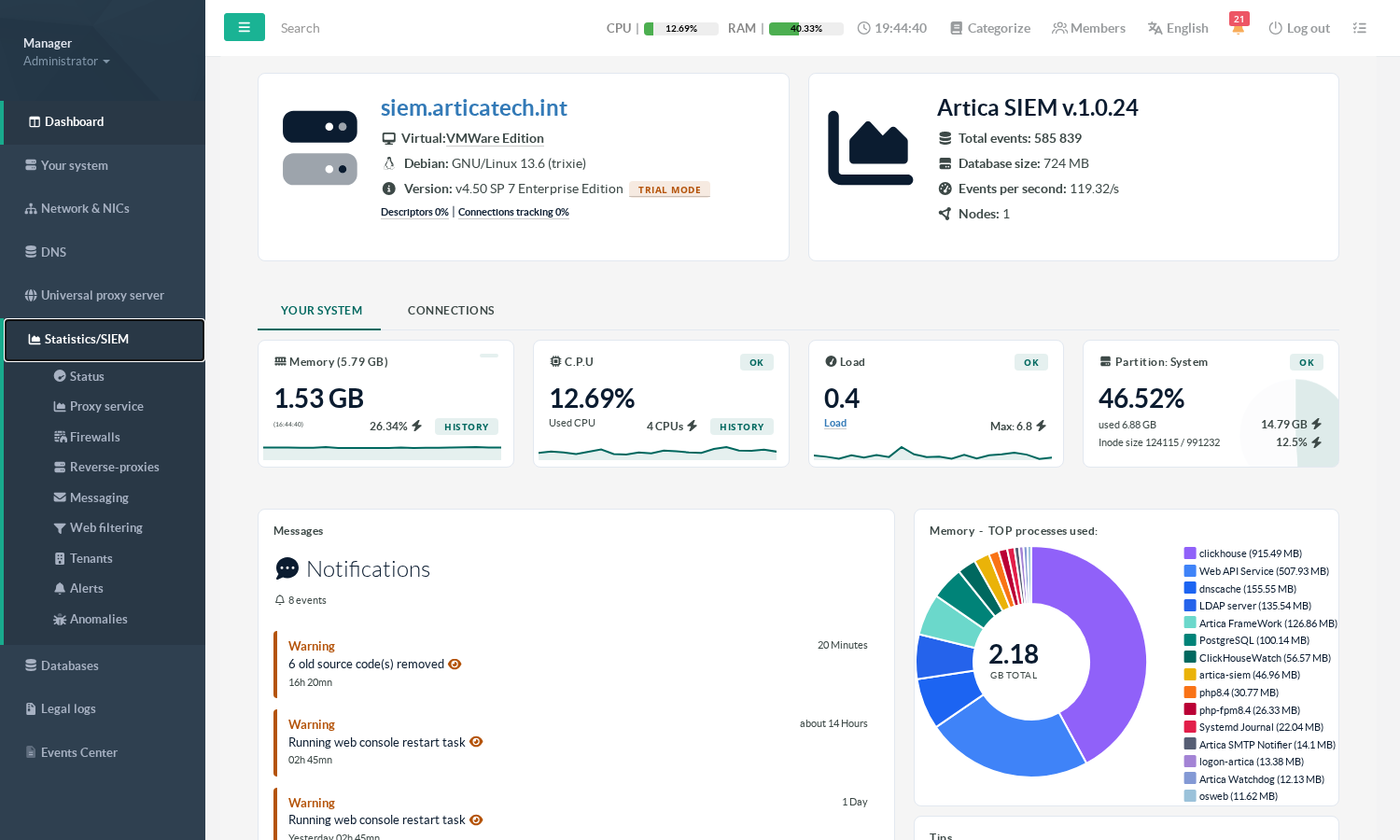Click the TRIAL MODE badge
The image size is (1400, 840).
click(x=669, y=189)
